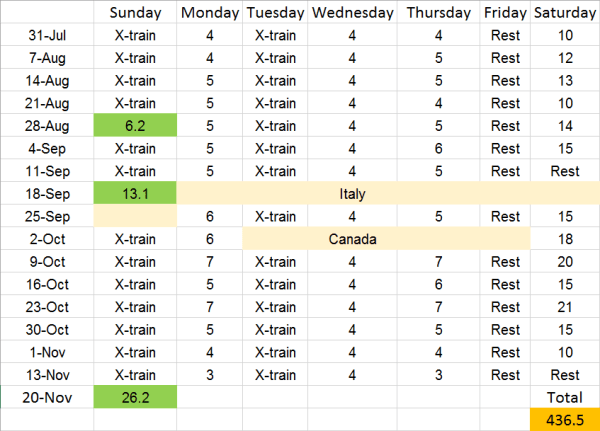Select Saturday's Rest cell in 11-Sep row
The height and width of the screenshot is (431, 600).
[566, 171]
